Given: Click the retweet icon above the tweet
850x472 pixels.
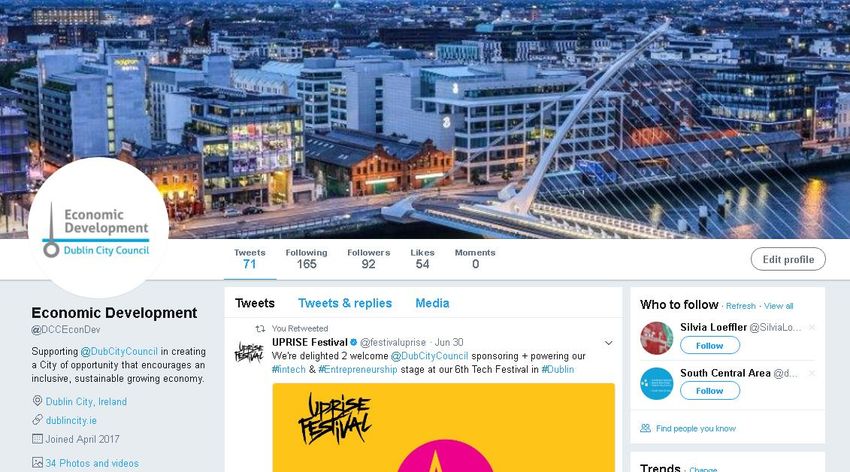Looking at the screenshot, I should (260, 328).
